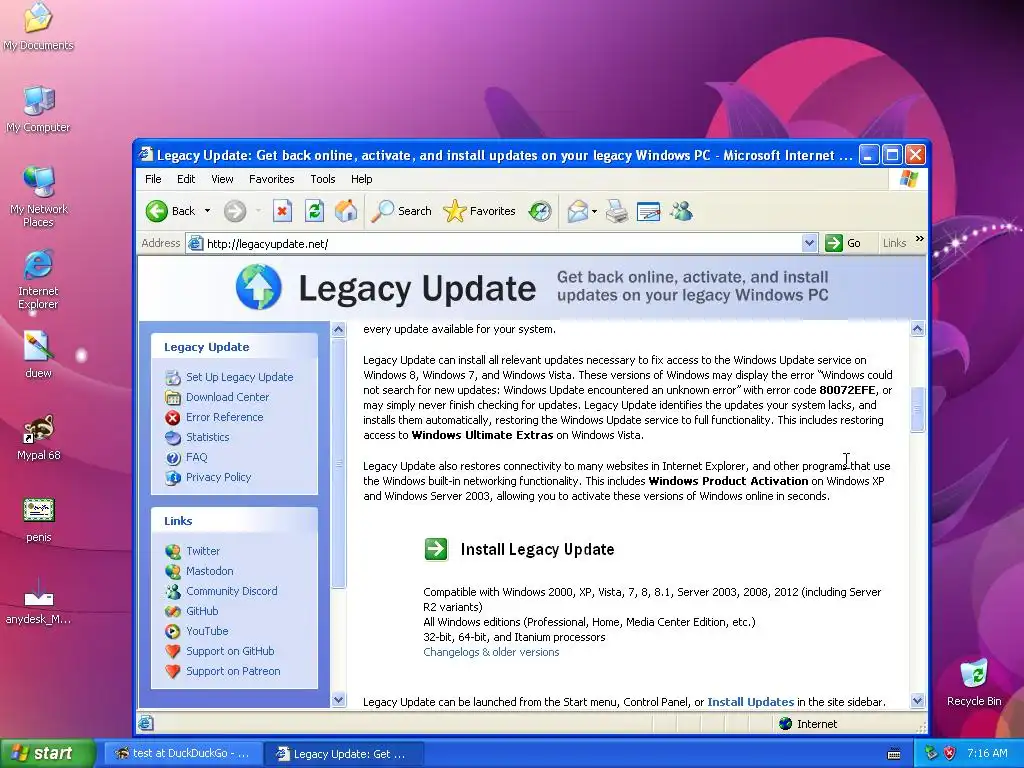Open the FAQ sidebar link

pyautogui.click(x=196, y=457)
